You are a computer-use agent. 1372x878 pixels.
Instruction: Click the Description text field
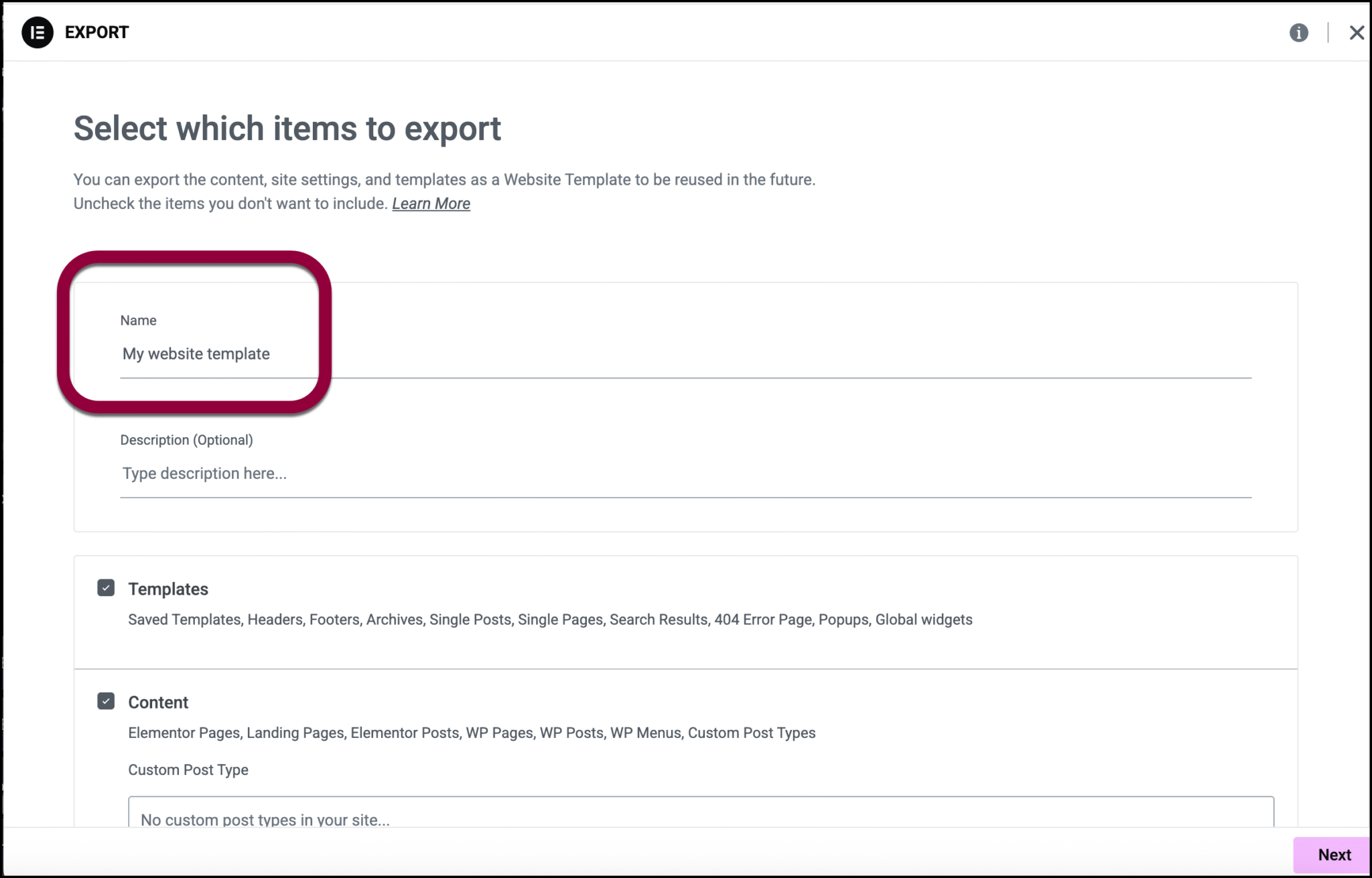(469, 473)
